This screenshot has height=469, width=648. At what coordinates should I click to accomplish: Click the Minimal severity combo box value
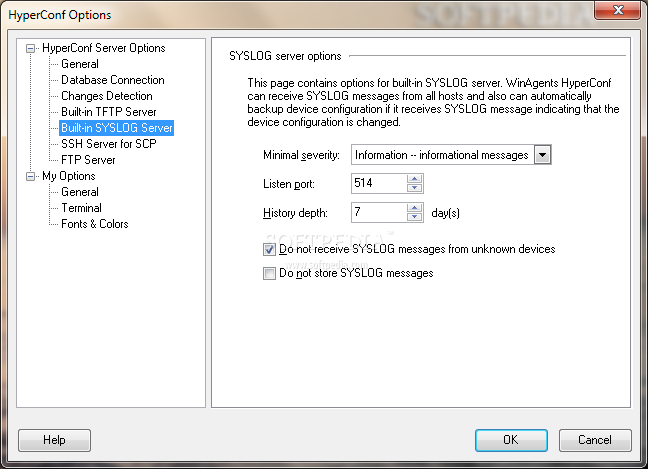click(x=442, y=155)
